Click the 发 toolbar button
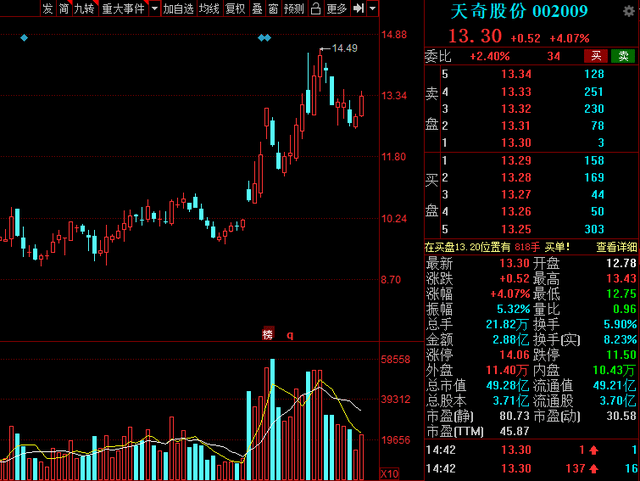Image resolution: width=640 pixels, height=481 pixels. (x=48, y=8)
